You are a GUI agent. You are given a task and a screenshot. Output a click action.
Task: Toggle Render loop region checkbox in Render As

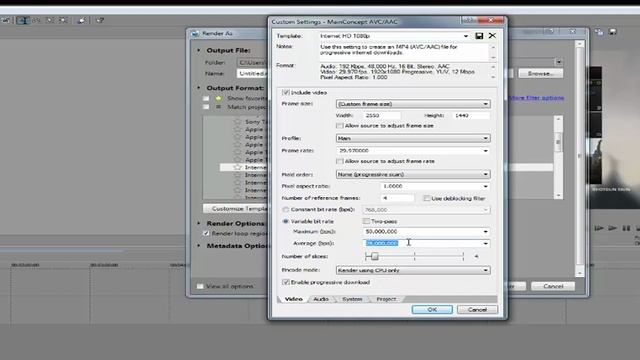[206, 233]
